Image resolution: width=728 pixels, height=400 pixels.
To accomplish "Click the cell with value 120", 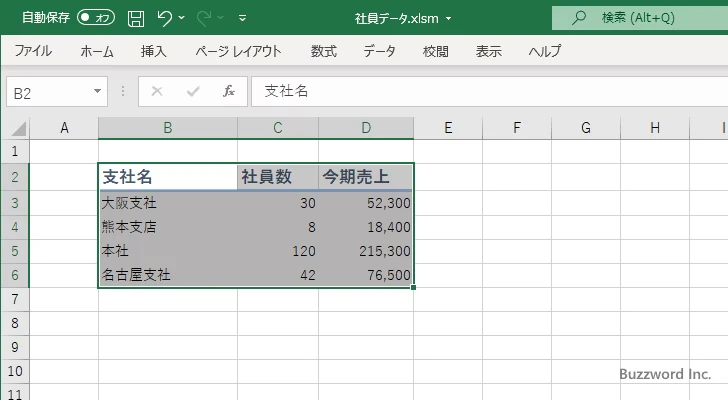I will coord(278,251).
